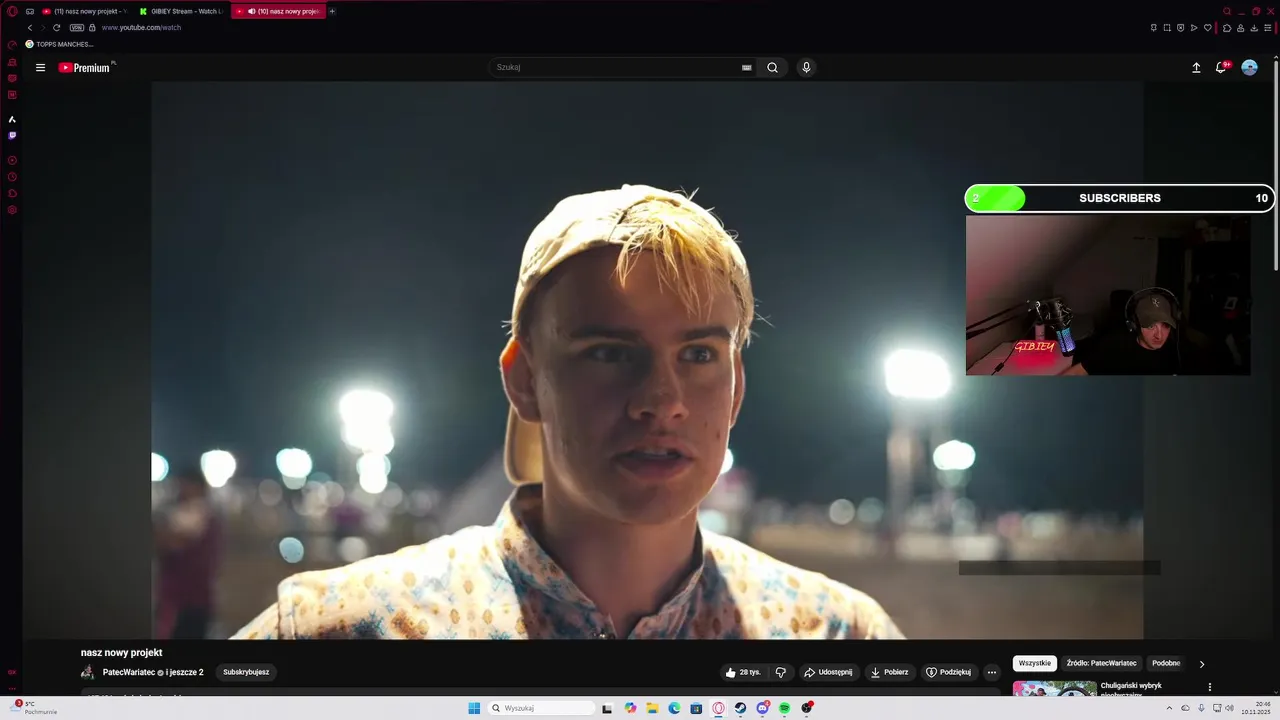Click the address bar URL youtube.com/watch
Screen dimensions: 1280x720
[x=141, y=28]
